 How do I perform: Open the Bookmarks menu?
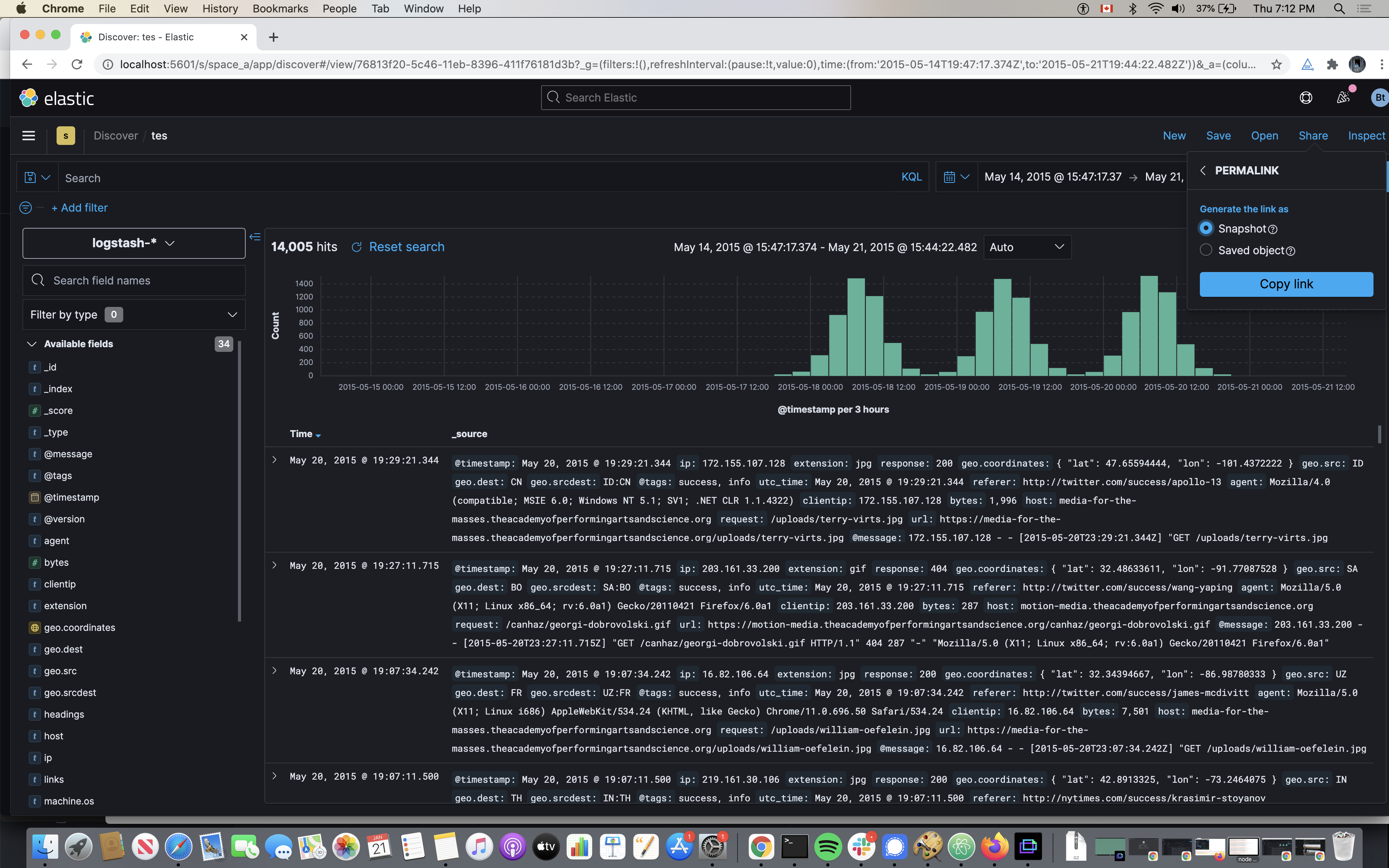[x=280, y=9]
